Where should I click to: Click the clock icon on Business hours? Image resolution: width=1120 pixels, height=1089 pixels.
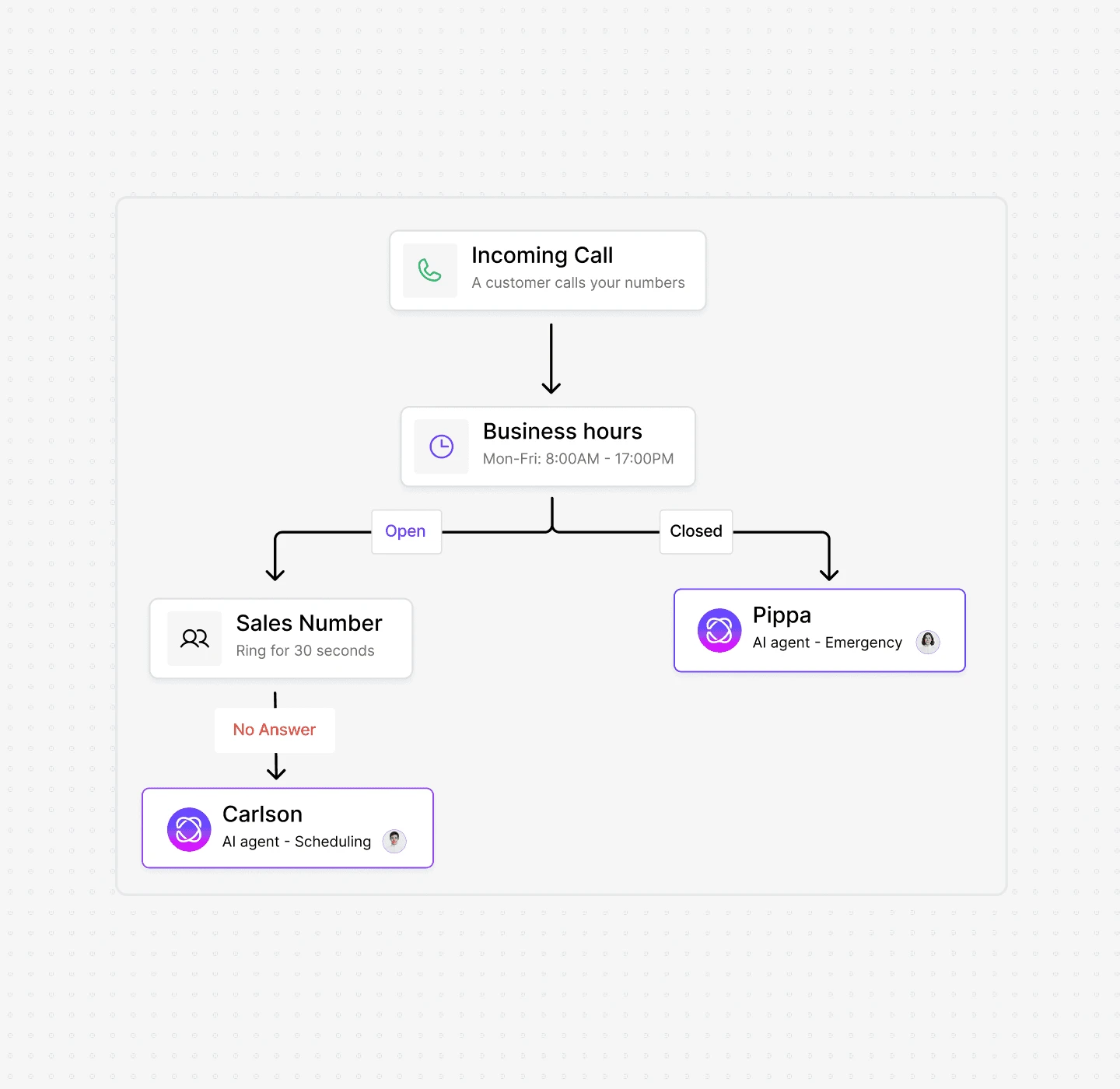(x=442, y=446)
